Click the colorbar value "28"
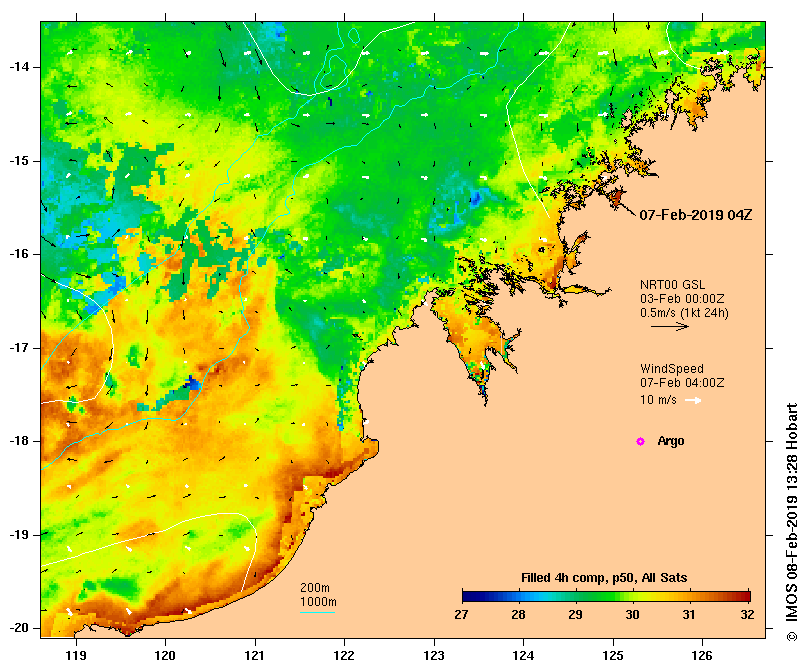This screenshot has height=672, width=809. click(x=518, y=615)
